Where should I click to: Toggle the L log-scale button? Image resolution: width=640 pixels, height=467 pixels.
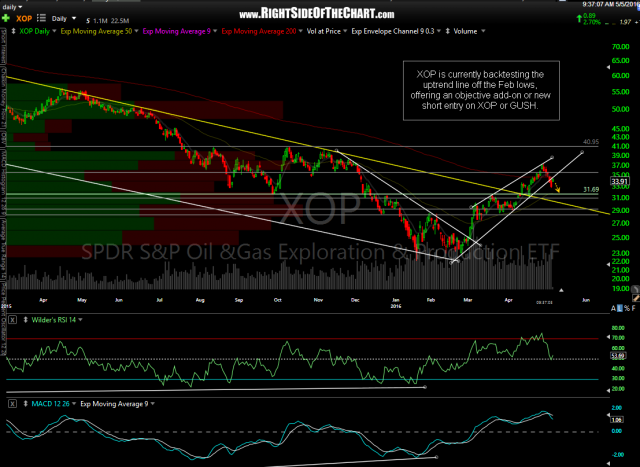click(620, 309)
